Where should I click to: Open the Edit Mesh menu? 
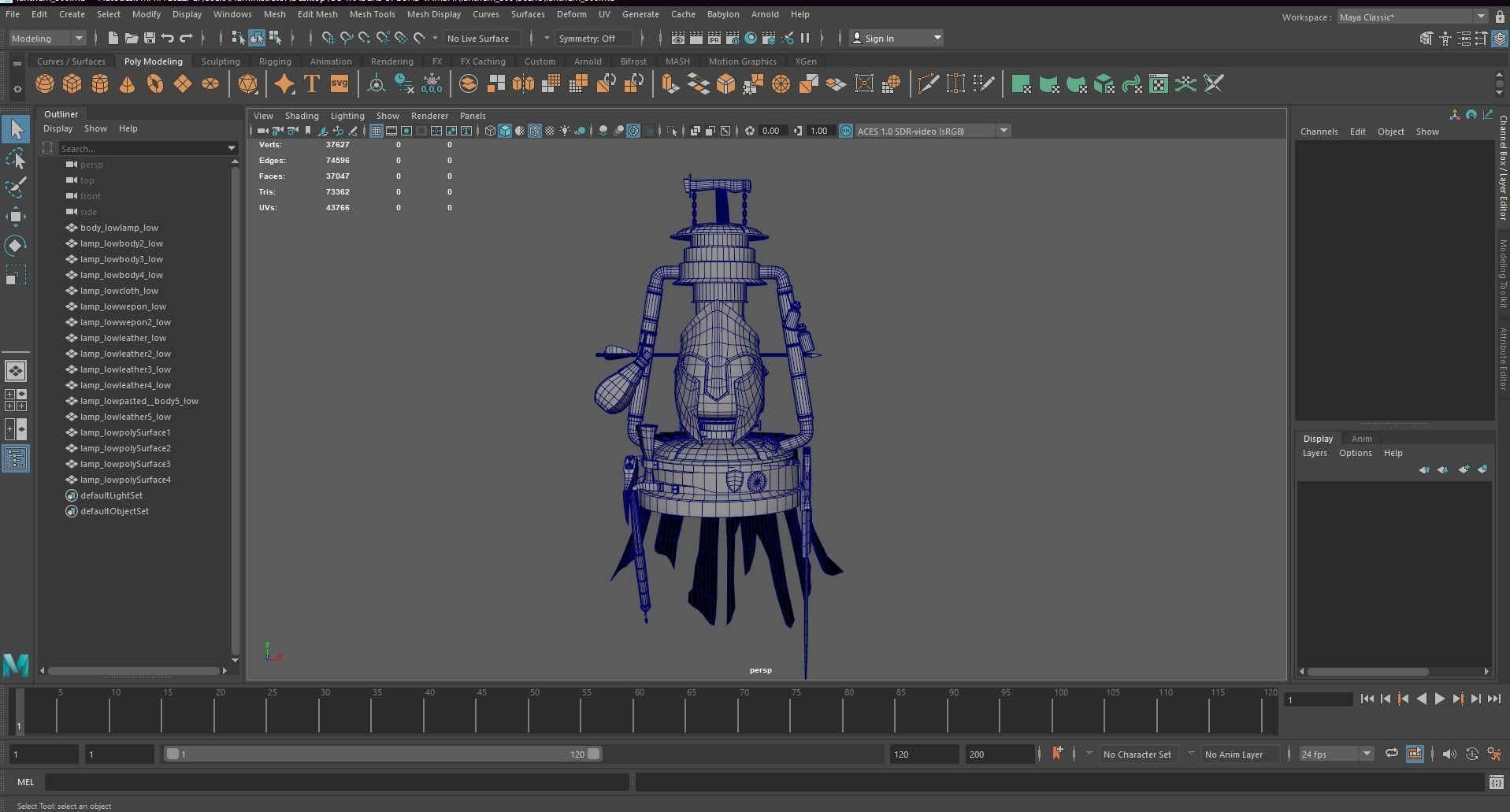tap(317, 14)
